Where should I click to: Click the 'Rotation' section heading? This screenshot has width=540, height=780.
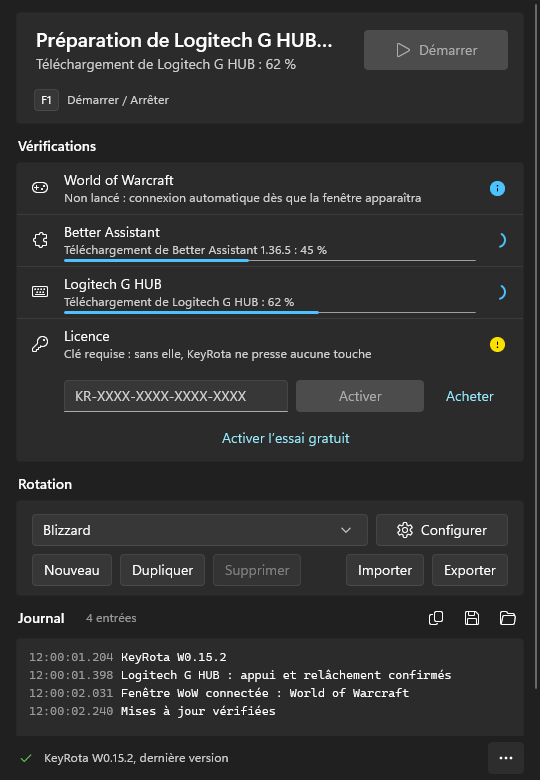pos(45,484)
